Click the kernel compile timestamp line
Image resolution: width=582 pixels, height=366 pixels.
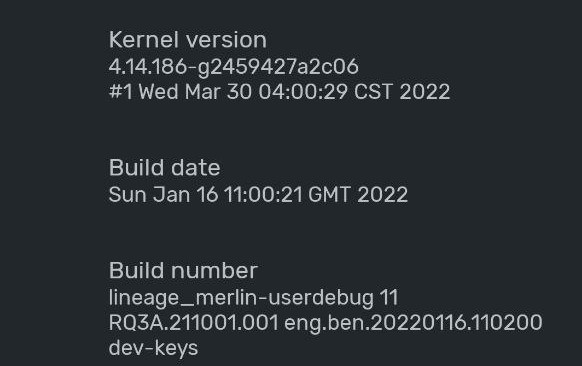279,92
